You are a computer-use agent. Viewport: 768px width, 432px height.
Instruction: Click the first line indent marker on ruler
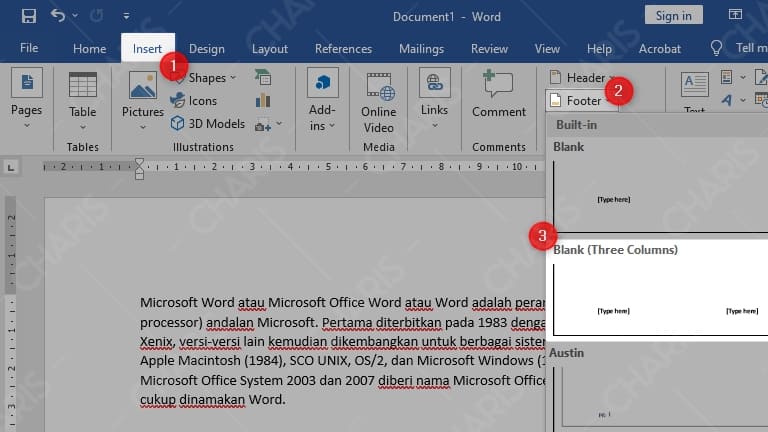point(140,162)
